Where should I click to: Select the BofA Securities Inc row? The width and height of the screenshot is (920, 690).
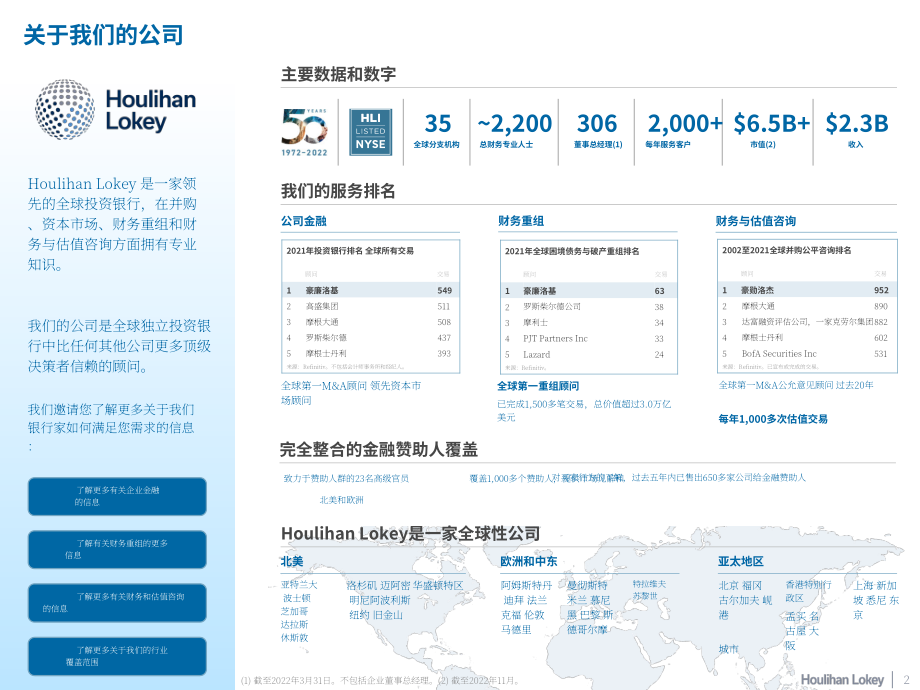click(807, 354)
